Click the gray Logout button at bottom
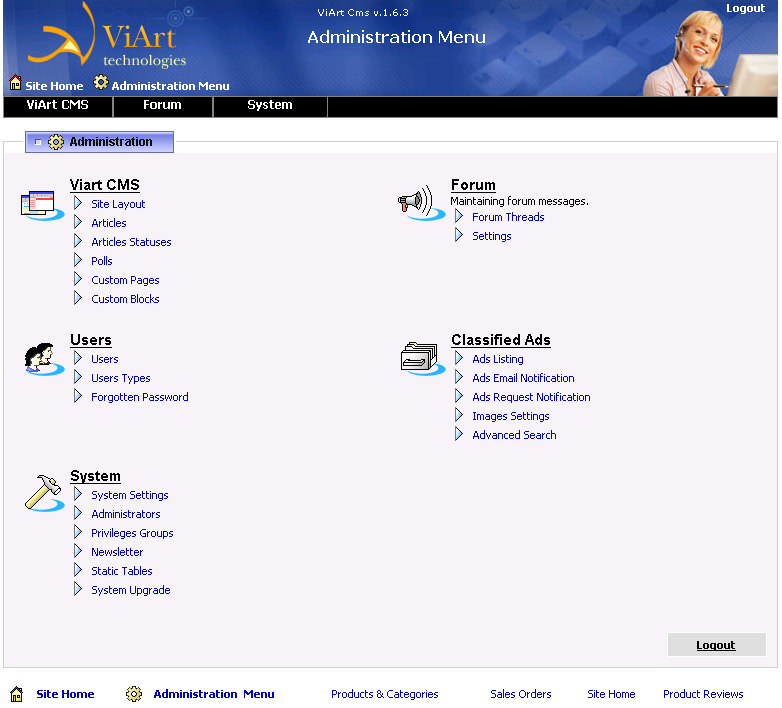 point(716,645)
